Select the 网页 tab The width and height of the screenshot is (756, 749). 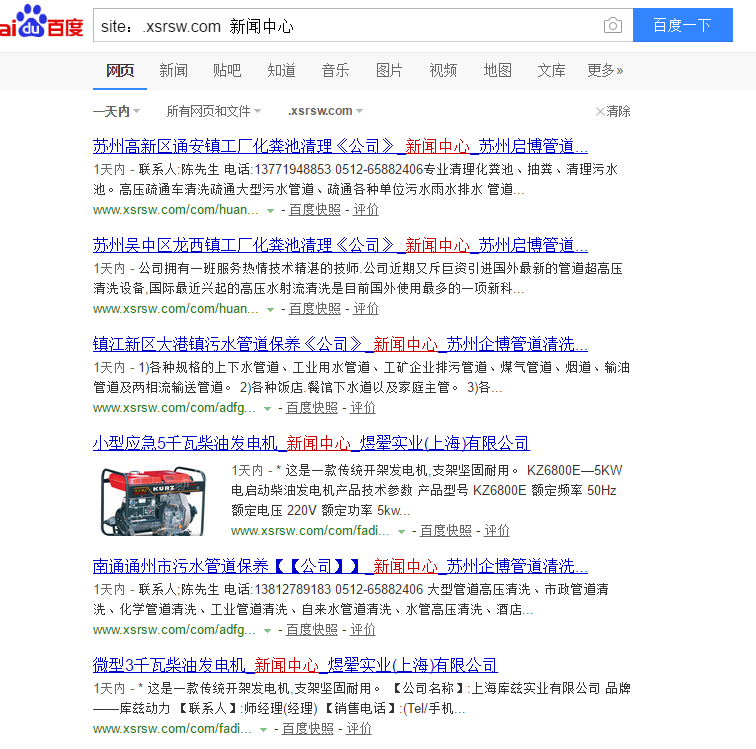coord(120,70)
